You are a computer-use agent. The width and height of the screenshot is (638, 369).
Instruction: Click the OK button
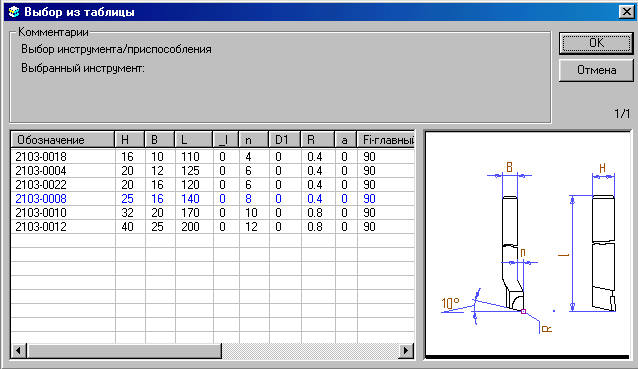pyautogui.click(x=596, y=43)
